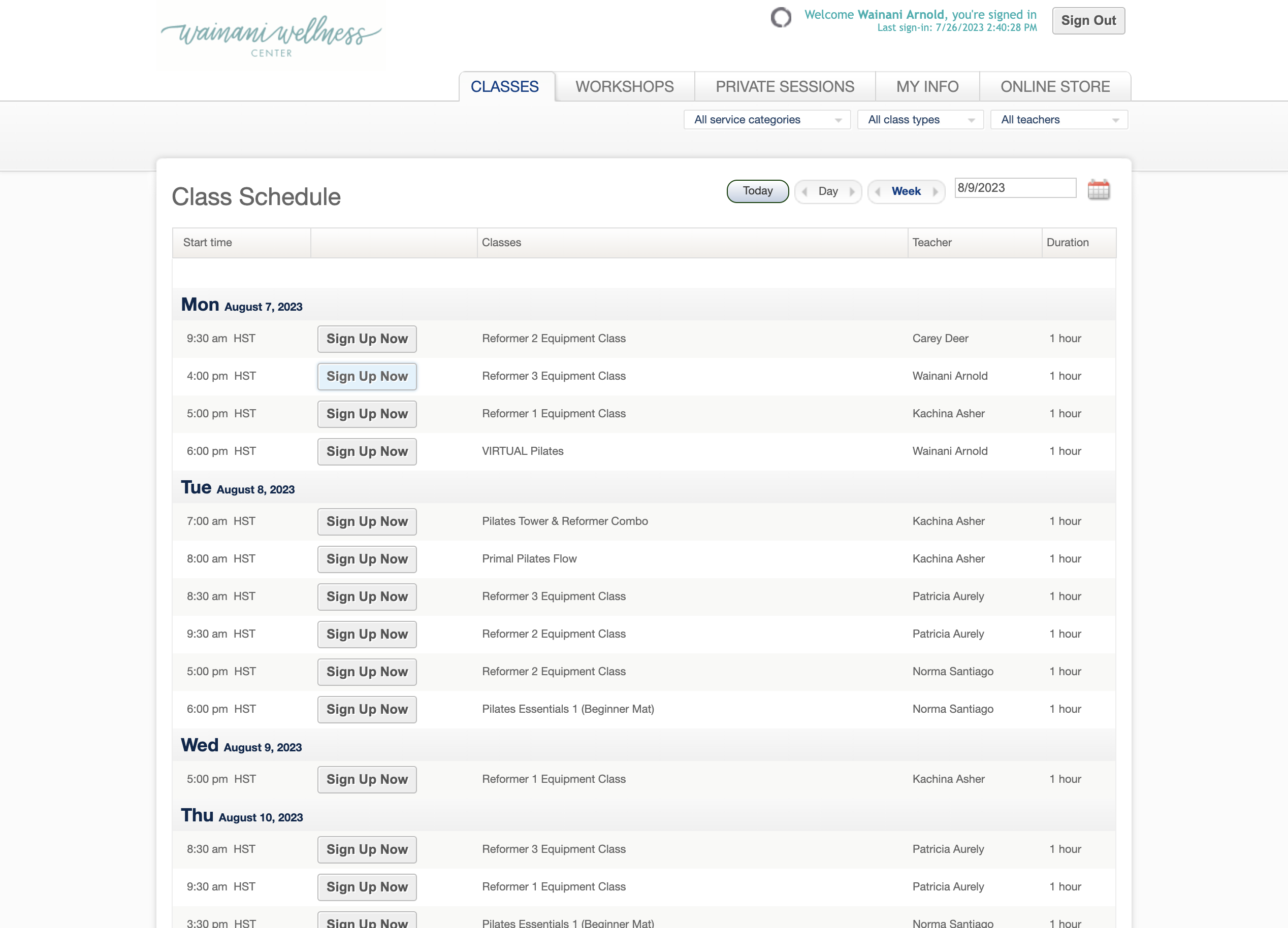
Task: Click Carey Deer teacher name
Action: tap(941, 338)
